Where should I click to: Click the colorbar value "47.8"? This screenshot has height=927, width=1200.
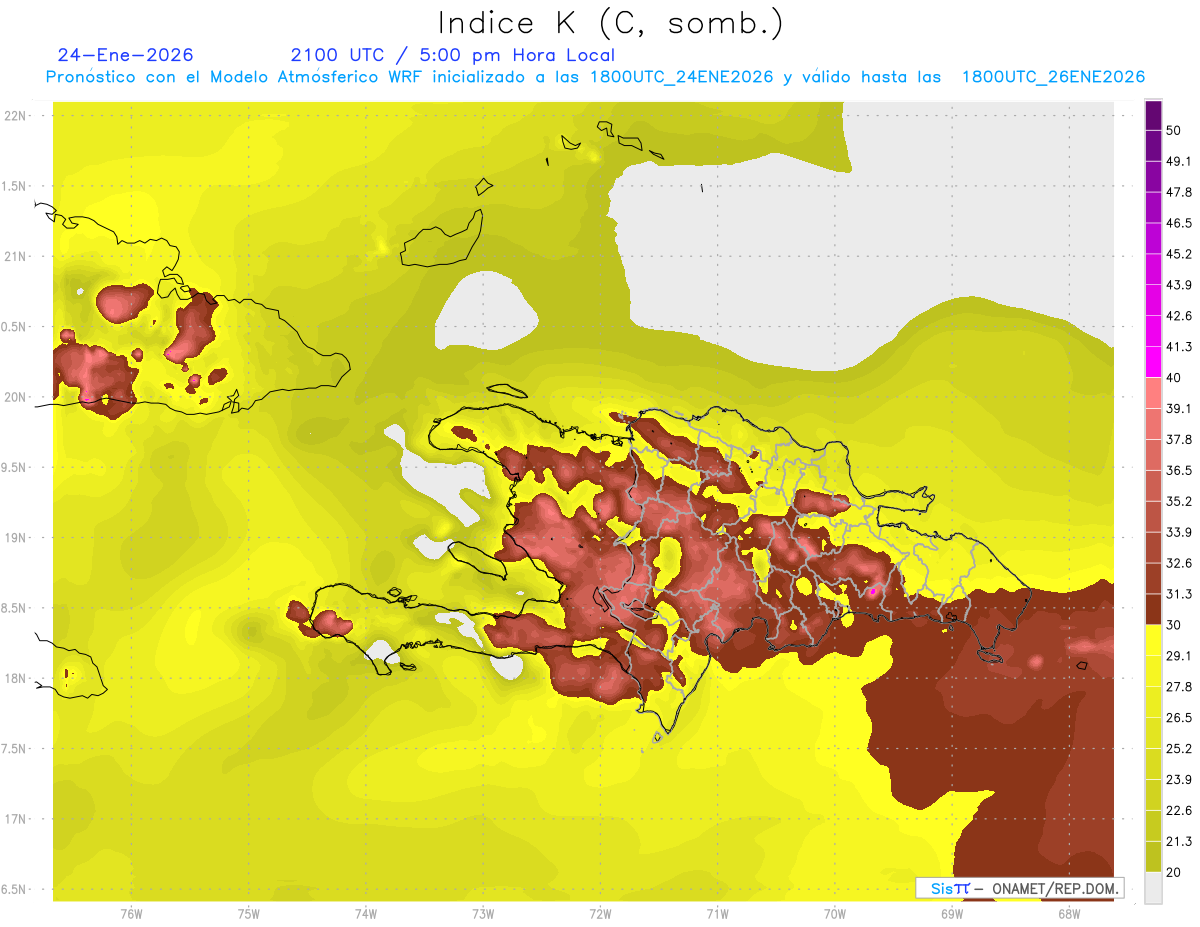pyautogui.click(x=1179, y=192)
